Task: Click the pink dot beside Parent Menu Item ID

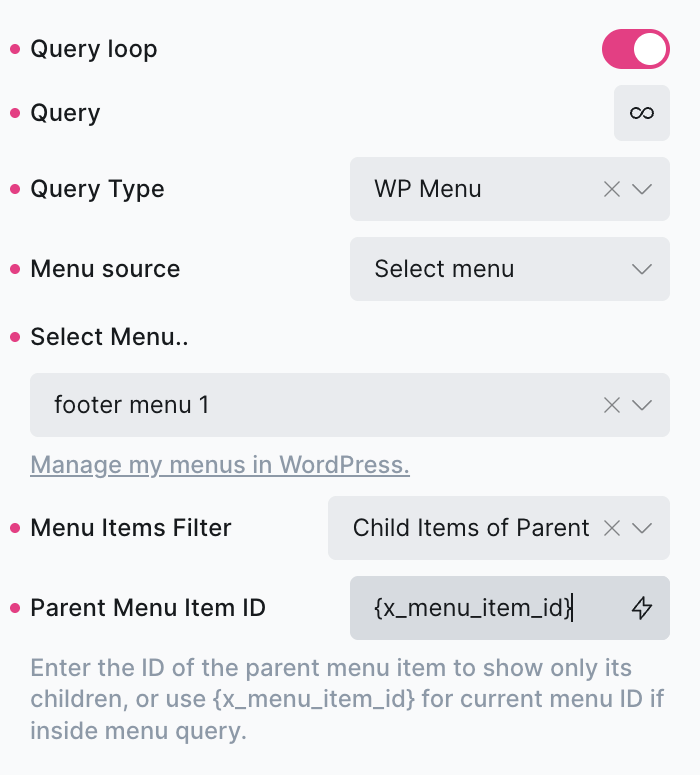Action: tap(15, 608)
